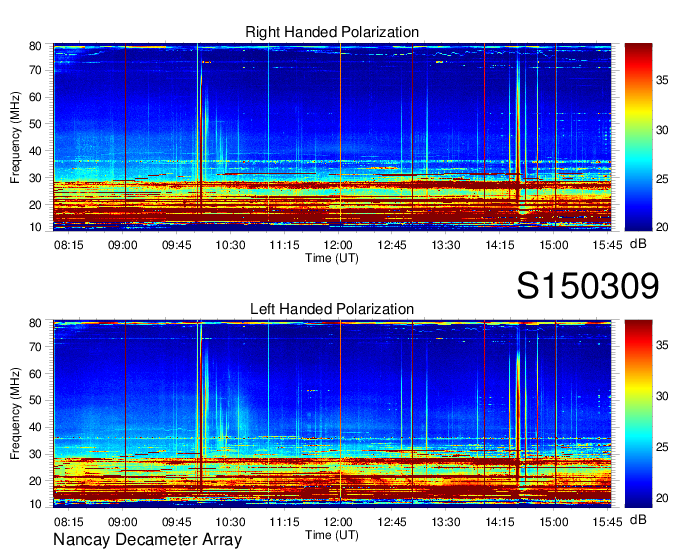Screen dimensions: 680x552
Task: Click the 30 dB colorbar tick of Right Handed plot
Action: [x=662, y=130]
